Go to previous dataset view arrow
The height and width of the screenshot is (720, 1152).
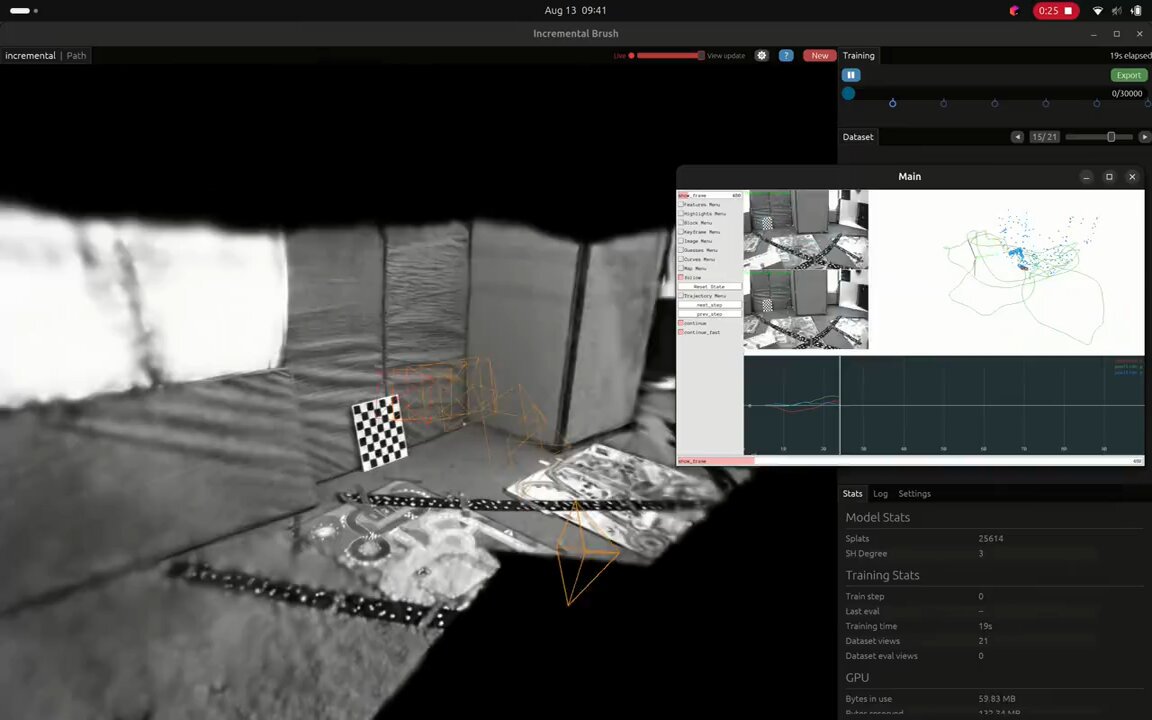[1018, 137]
